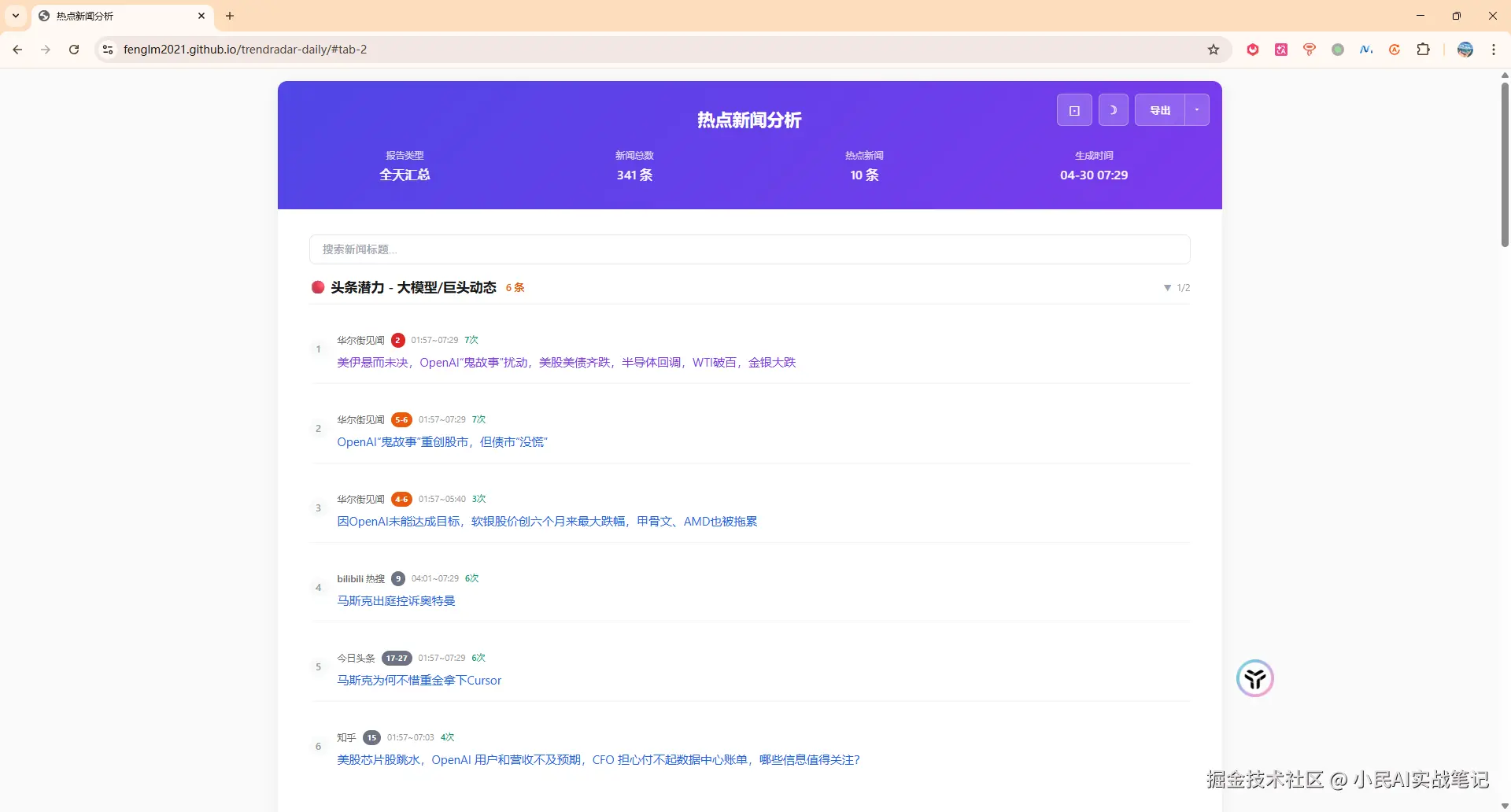Open the Chrome three-dot menu

click(1494, 50)
